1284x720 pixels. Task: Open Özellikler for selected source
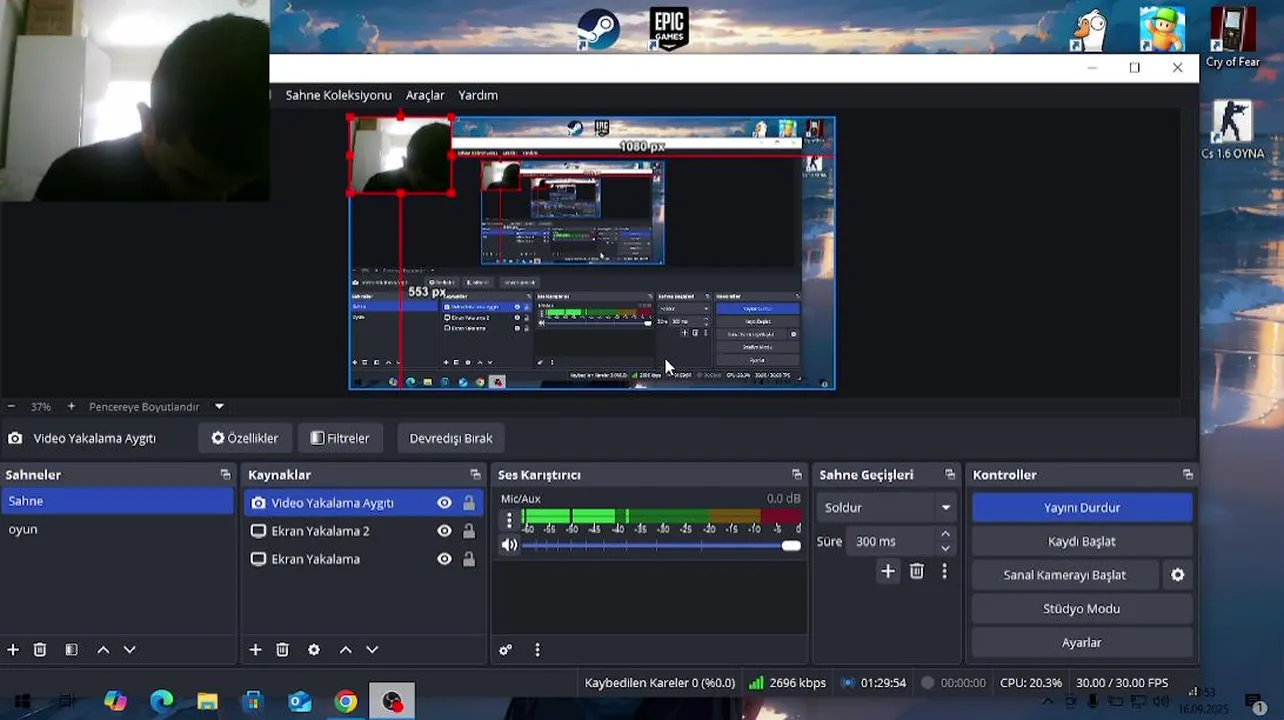pos(245,438)
